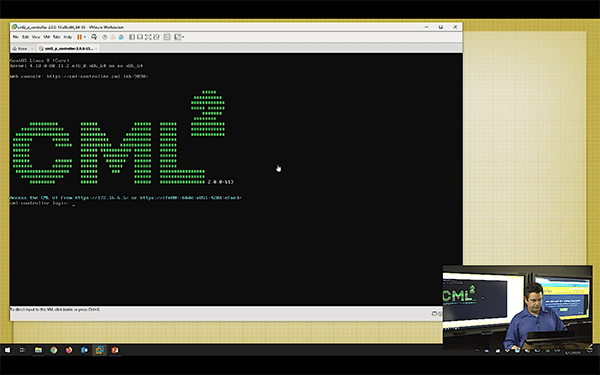Screen dimensions: 600x375
Task: Click the Unity mode icon
Action: point(156,37)
